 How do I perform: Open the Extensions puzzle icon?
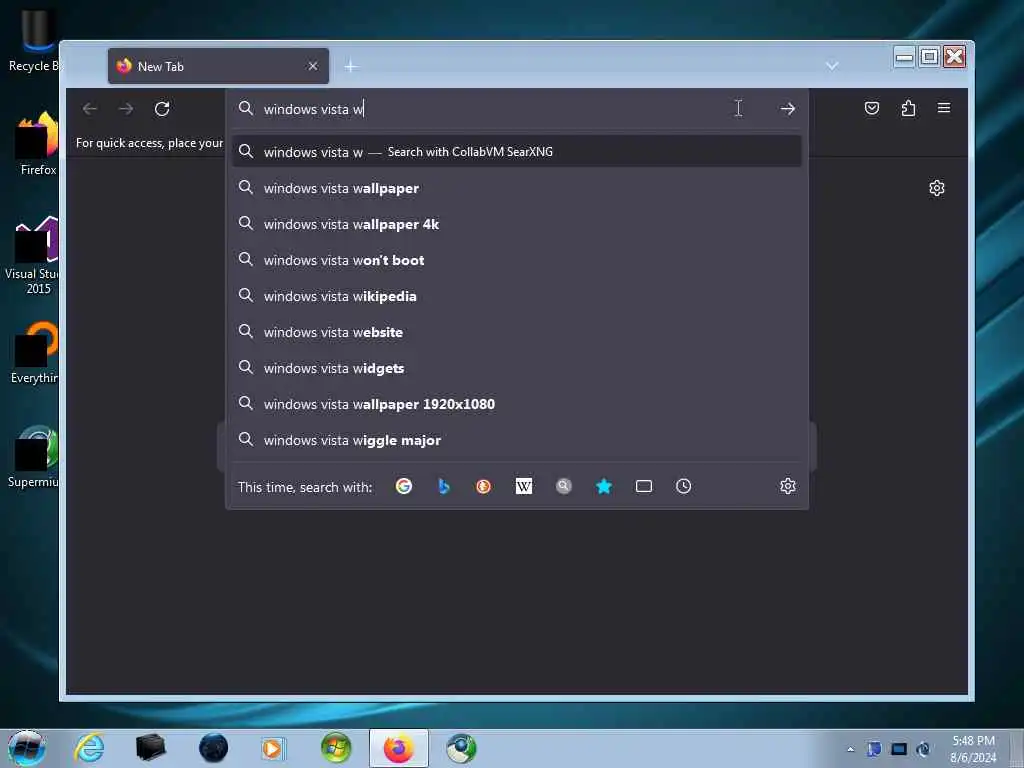pos(908,108)
